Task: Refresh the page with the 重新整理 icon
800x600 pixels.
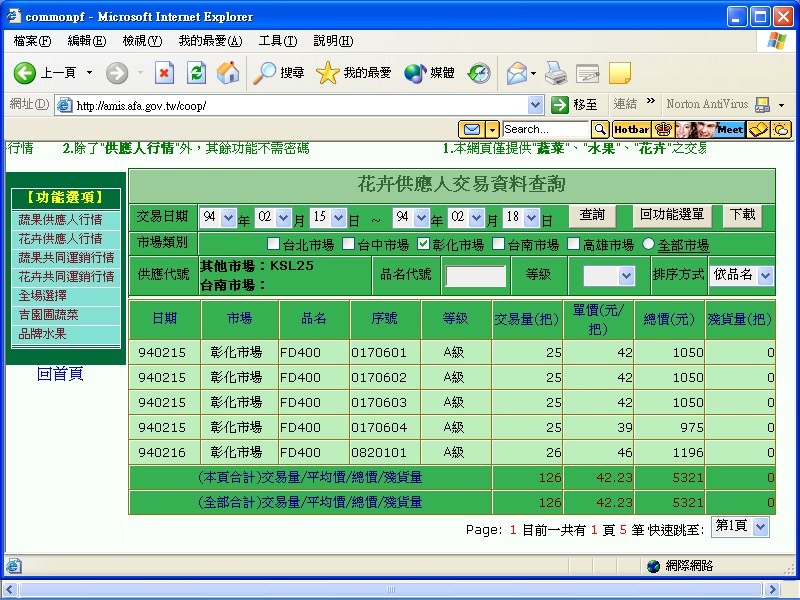Action: tap(196, 71)
